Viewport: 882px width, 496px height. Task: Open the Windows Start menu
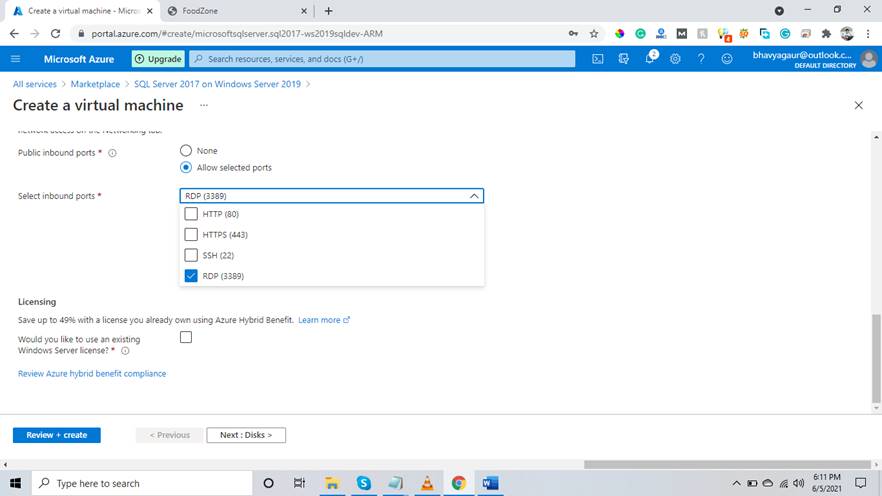coord(15,483)
